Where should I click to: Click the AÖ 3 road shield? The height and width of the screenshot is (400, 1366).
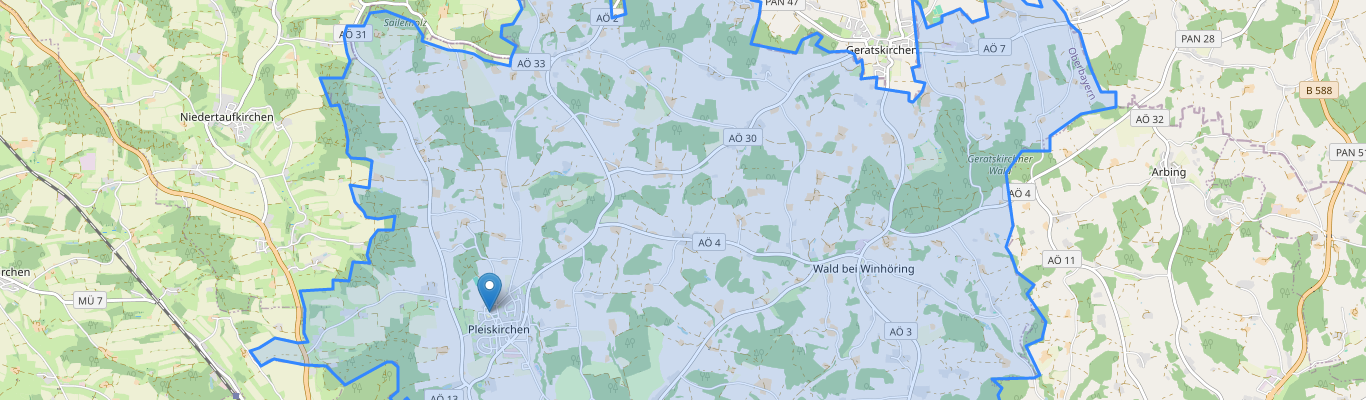click(901, 331)
